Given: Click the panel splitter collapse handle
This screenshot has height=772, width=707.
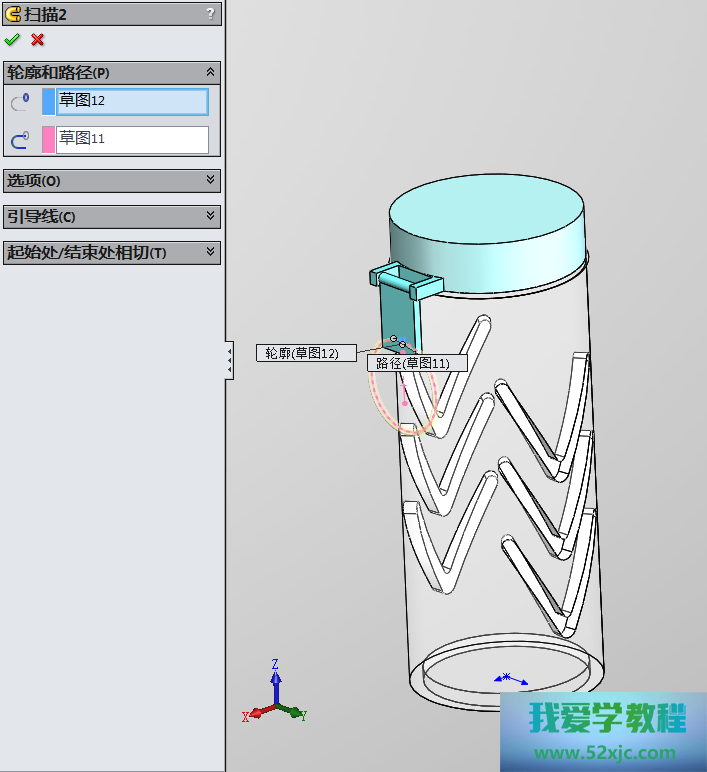Looking at the screenshot, I should point(229,360).
